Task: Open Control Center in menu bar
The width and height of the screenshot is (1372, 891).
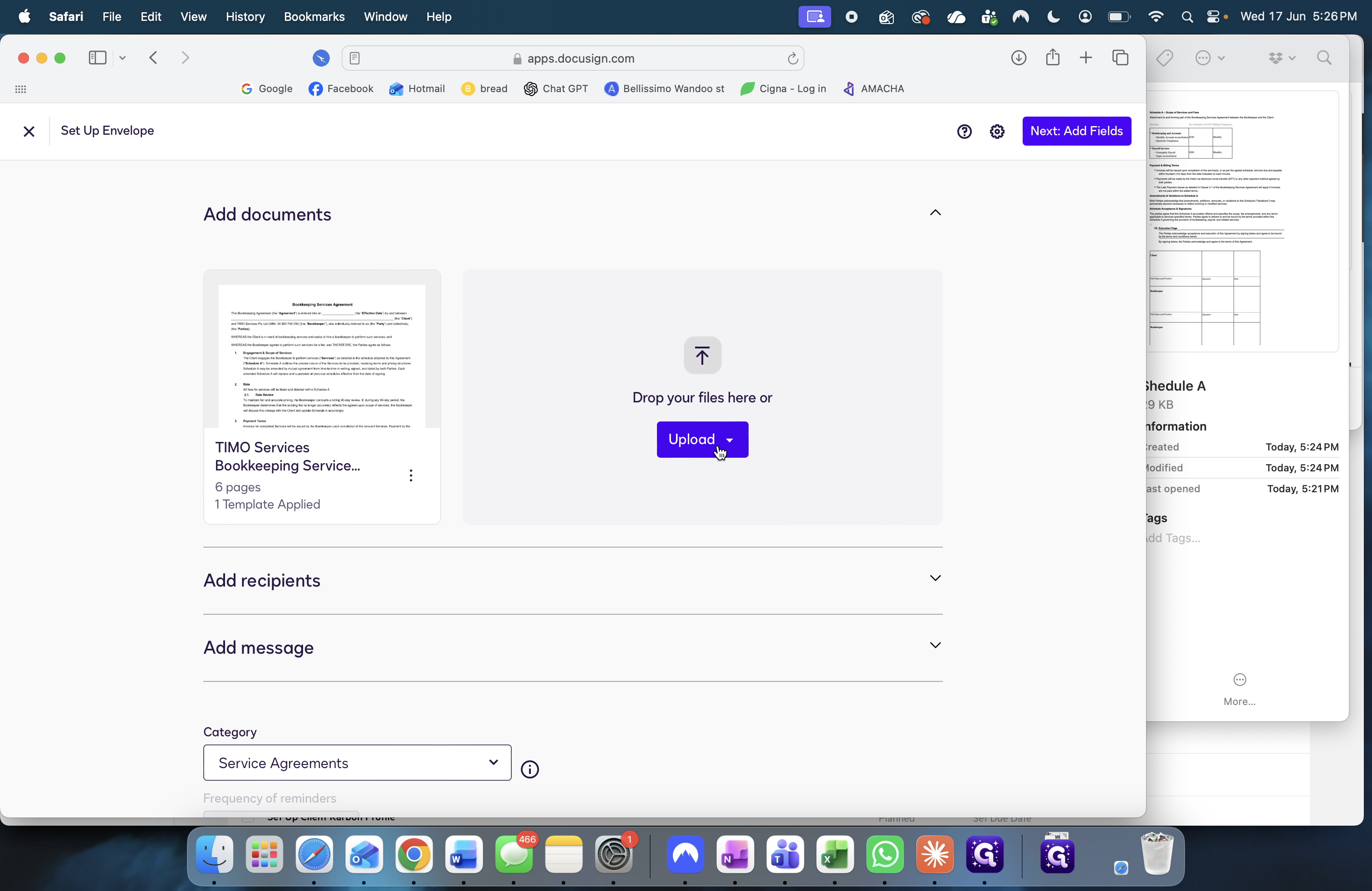Action: pos(1214,17)
